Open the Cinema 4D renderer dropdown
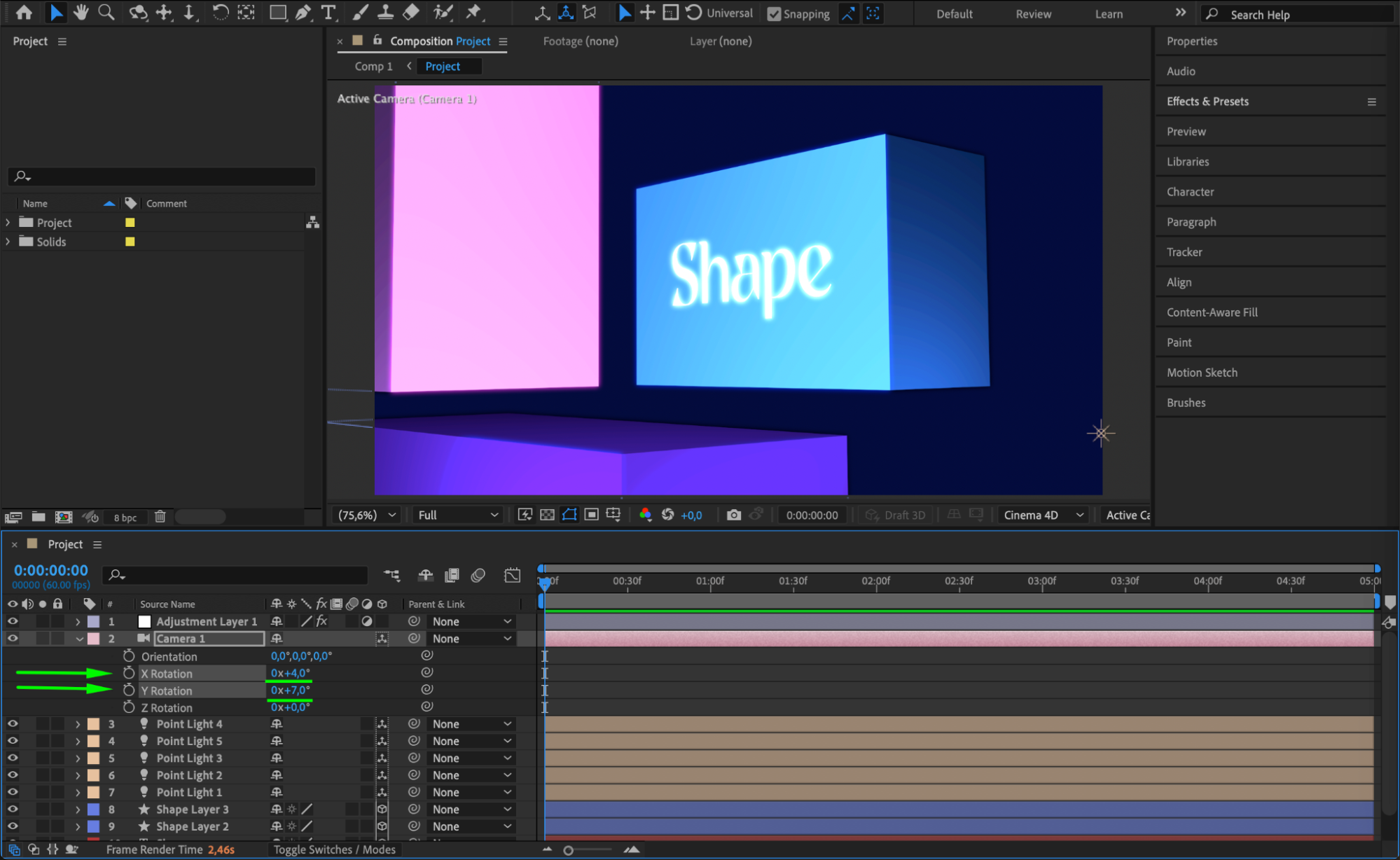1400x860 pixels. pyautogui.click(x=1043, y=515)
